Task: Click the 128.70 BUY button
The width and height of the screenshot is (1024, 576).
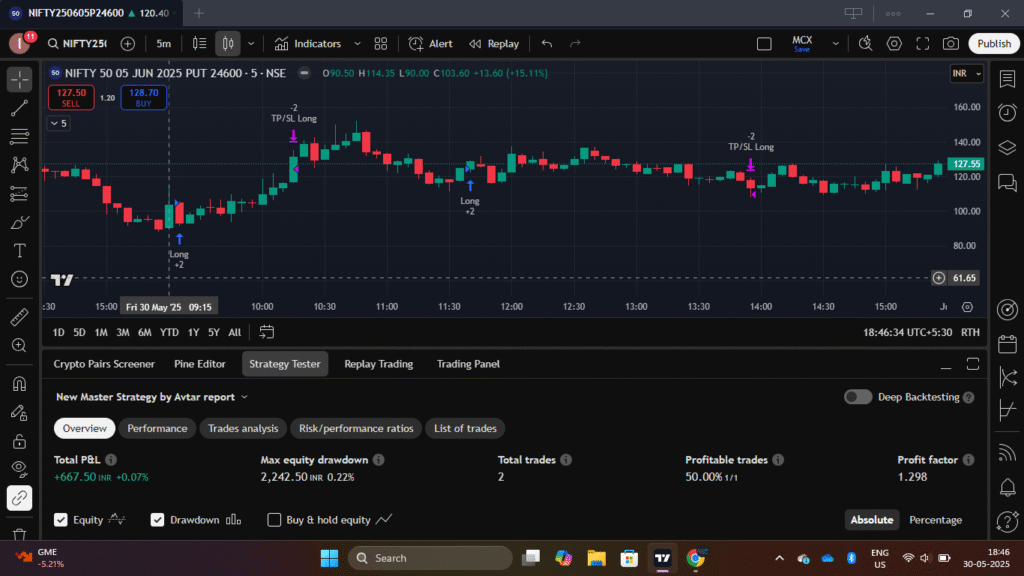Action: pyautogui.click(x=144, y=97)
